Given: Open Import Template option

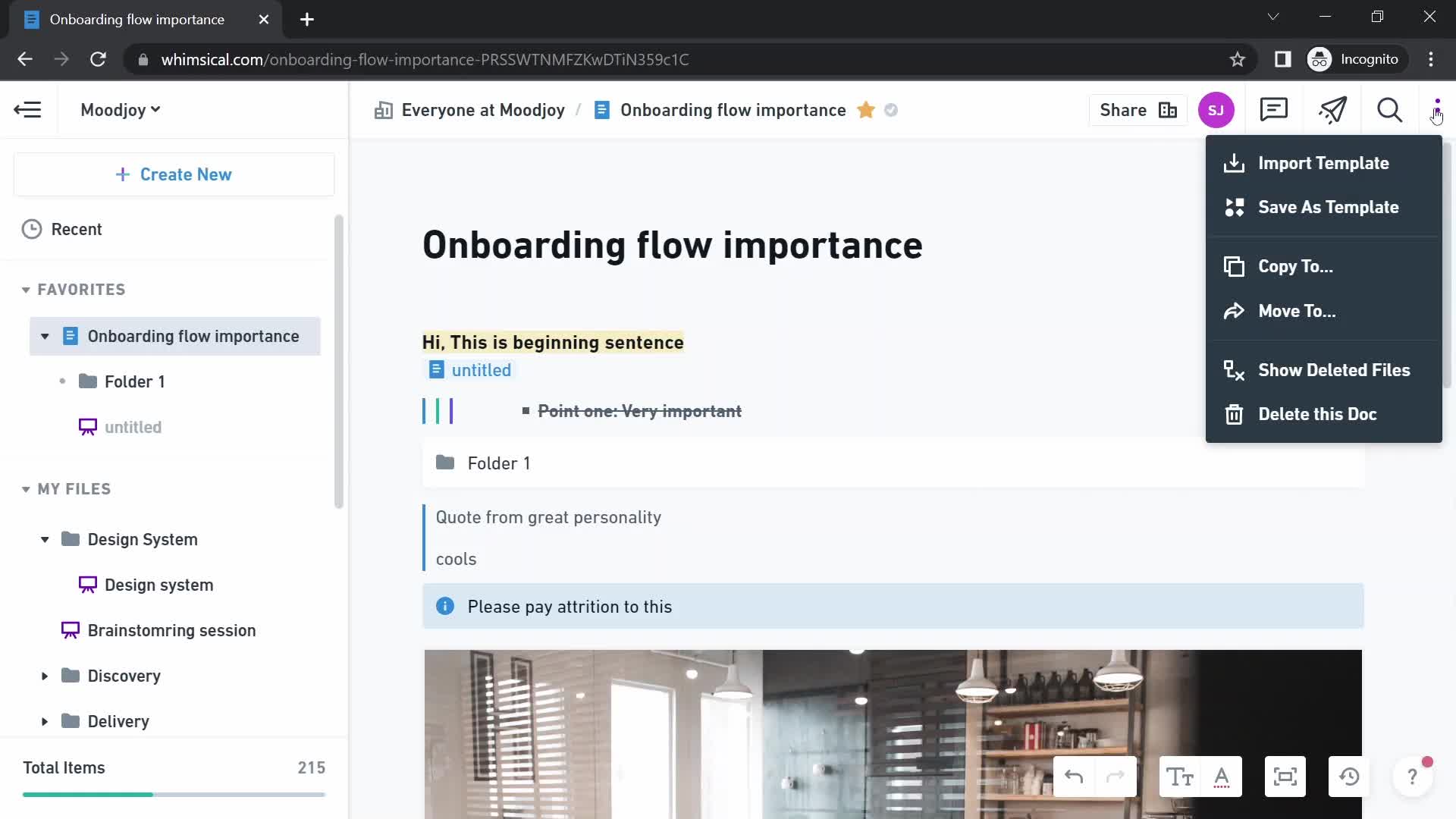Looking at the screenshot, I should click(x=1324, y=162).
